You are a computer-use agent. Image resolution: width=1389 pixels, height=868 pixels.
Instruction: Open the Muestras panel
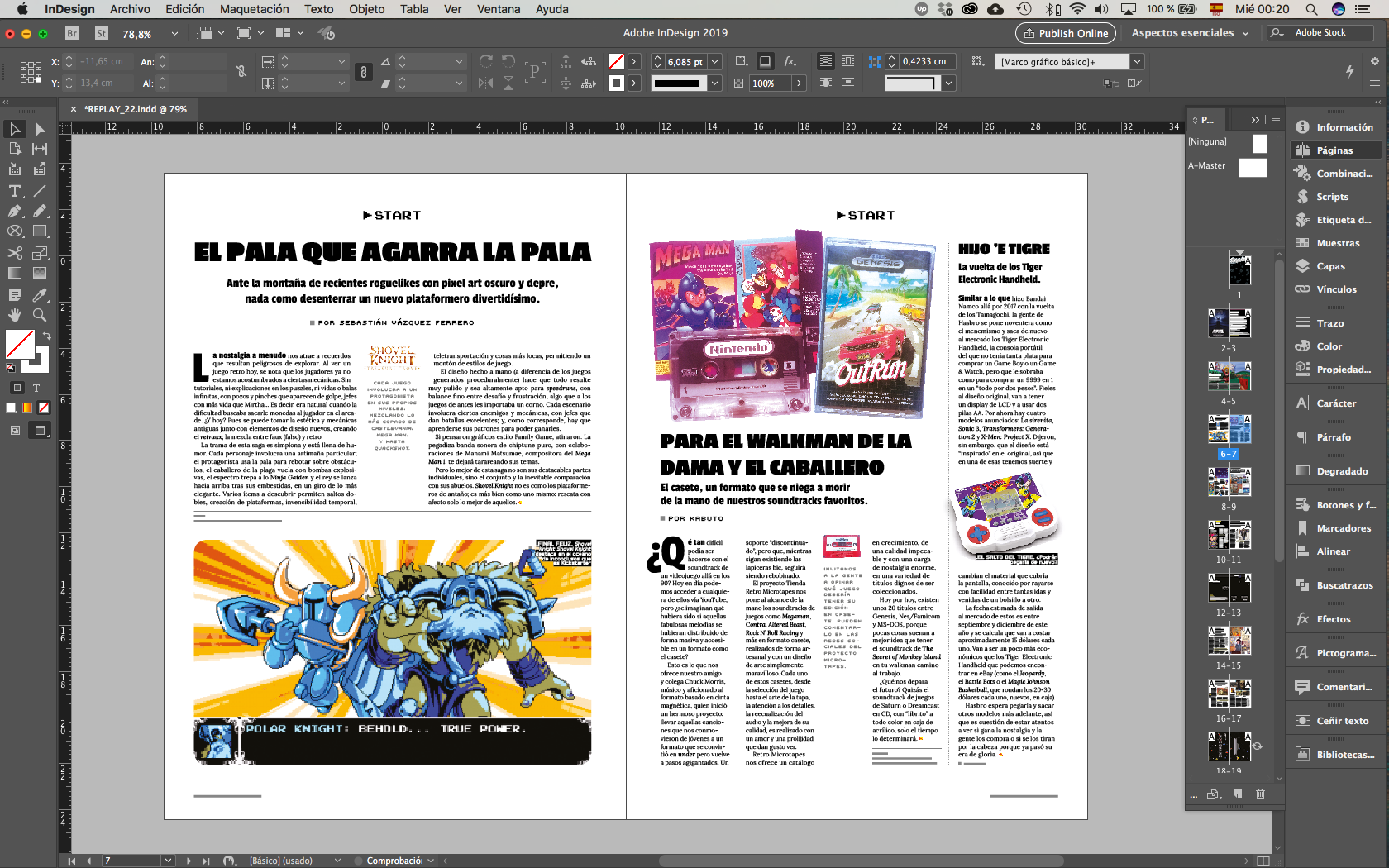click(x=1337, y=243)
